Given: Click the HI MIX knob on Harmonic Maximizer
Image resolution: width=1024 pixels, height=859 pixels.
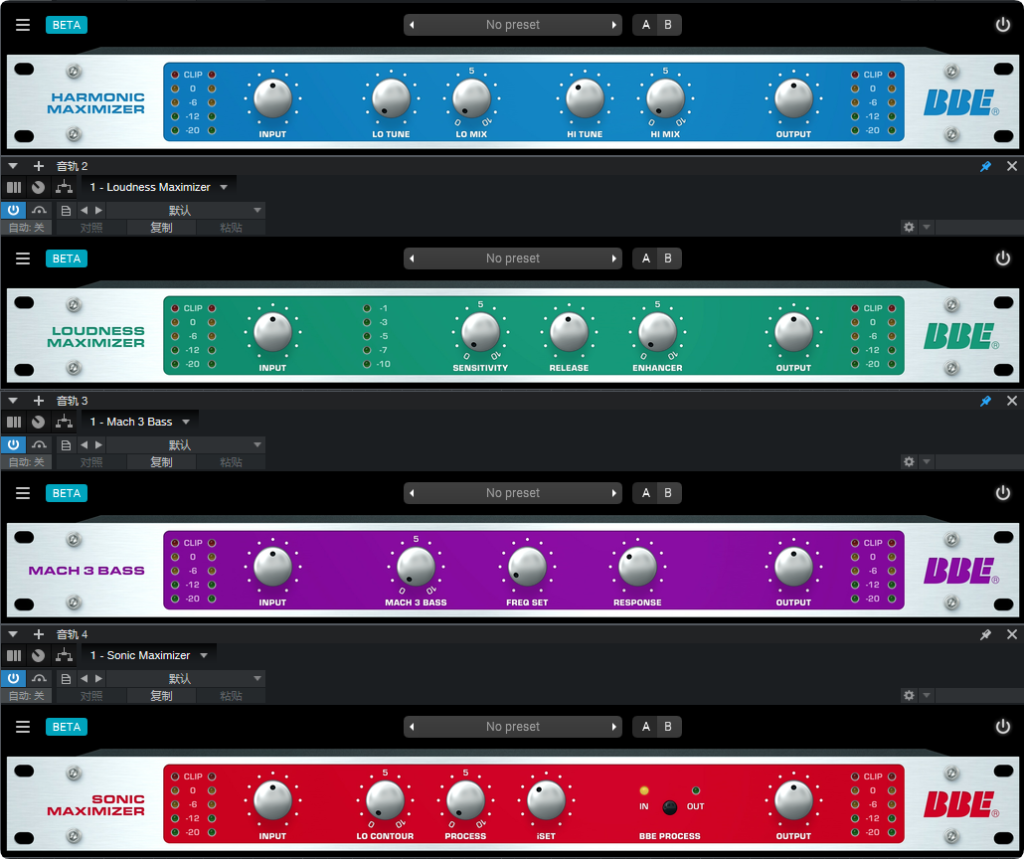Looking at the screenshot, I should (665, 99).
